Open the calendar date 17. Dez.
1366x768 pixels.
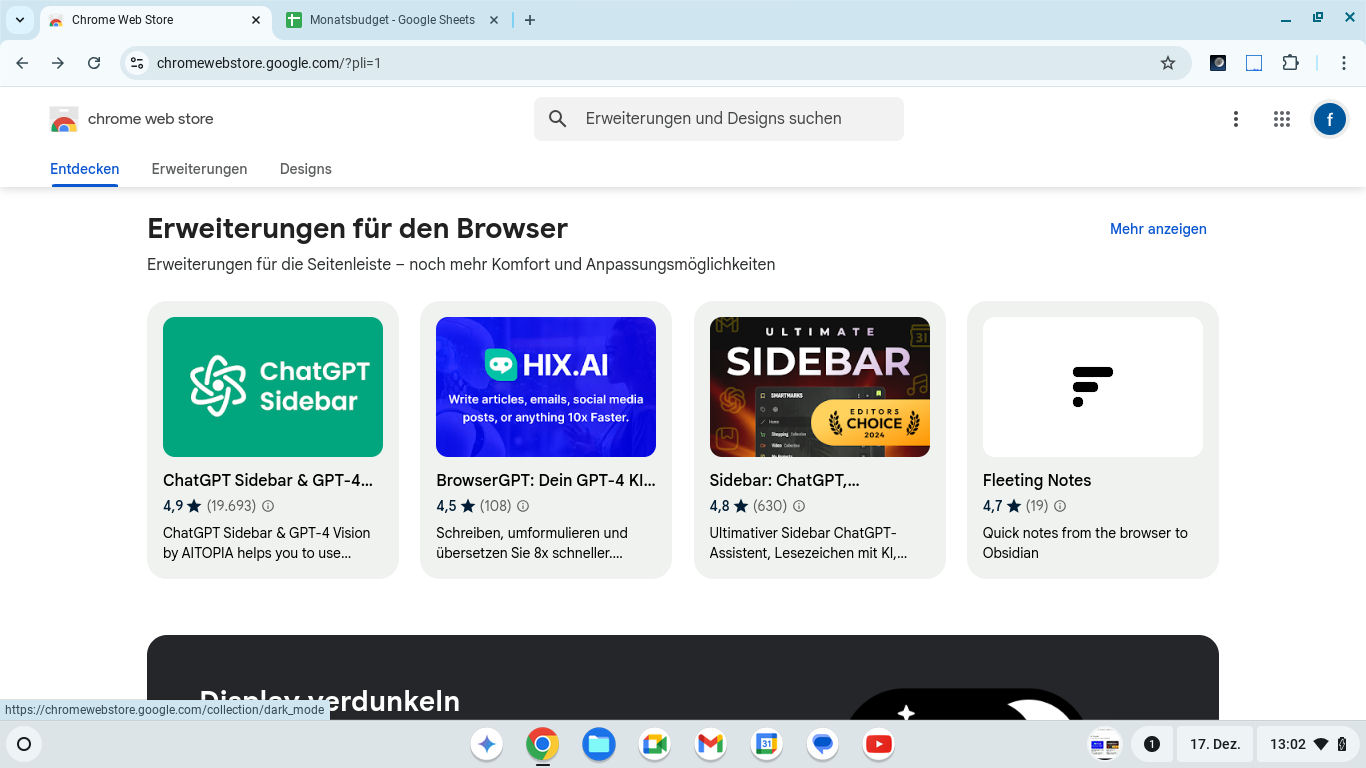coord(1215,744)
